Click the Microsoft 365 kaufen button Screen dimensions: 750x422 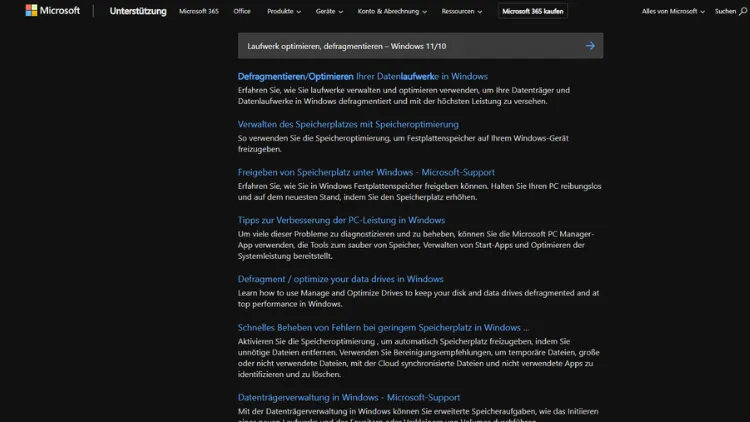532,11
